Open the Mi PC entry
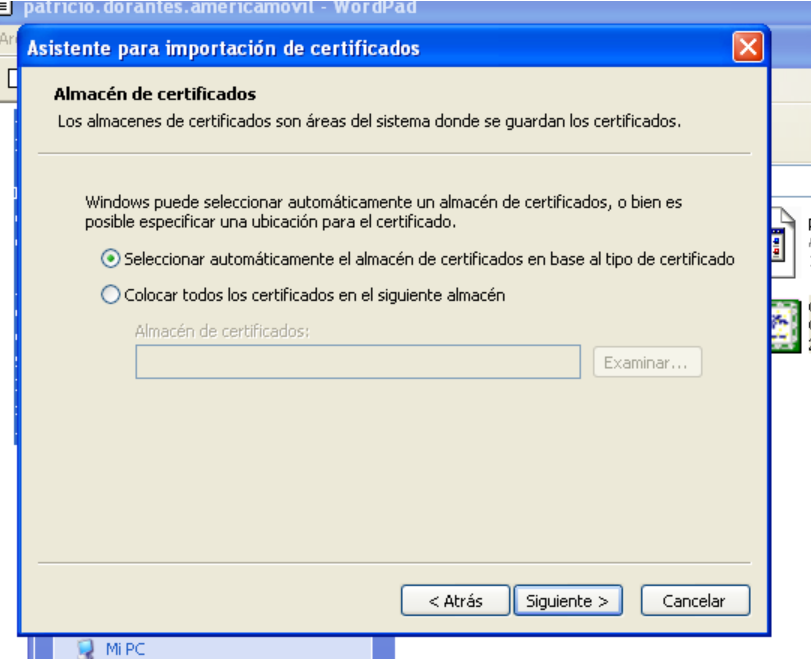 [120, 648]
